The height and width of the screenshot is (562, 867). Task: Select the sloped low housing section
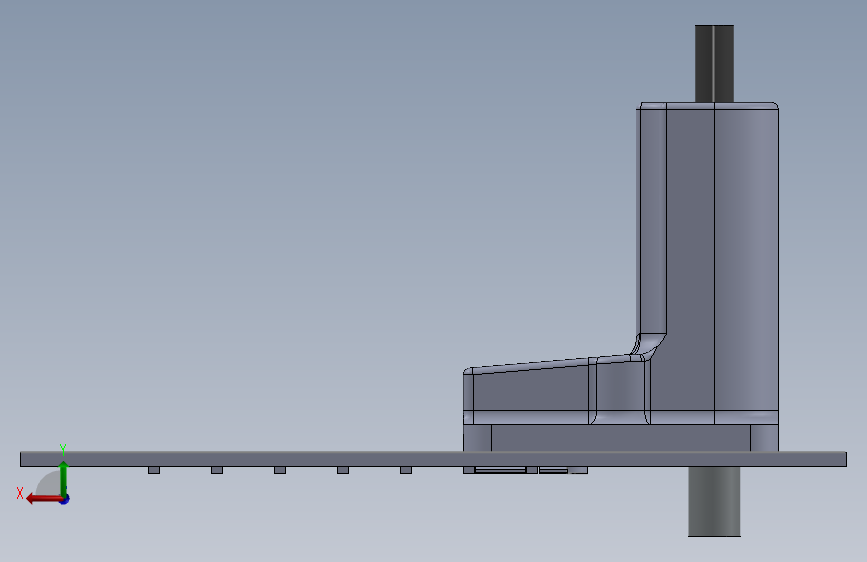click(553, 391)
